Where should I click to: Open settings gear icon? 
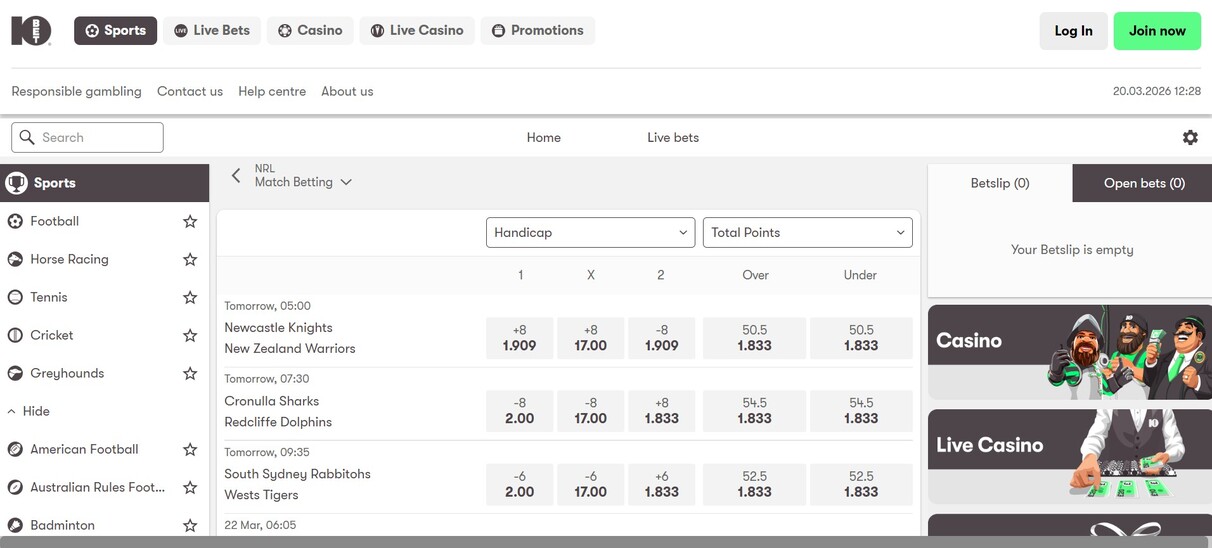pos(1190,138)
